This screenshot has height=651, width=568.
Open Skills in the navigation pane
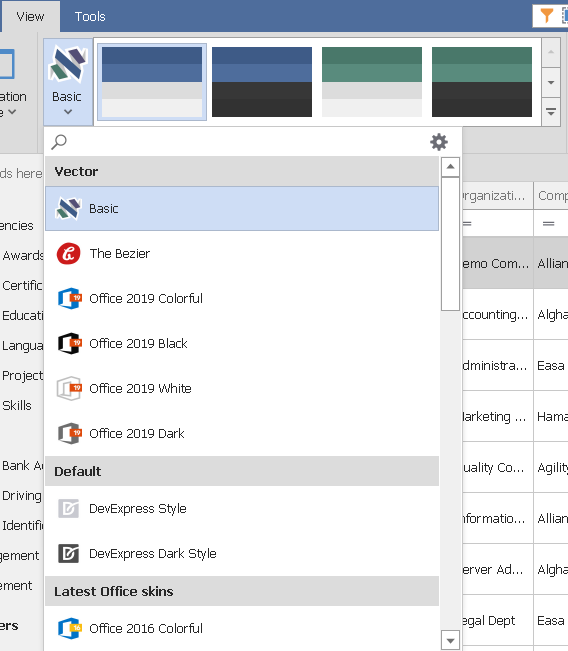click(x=17, y=405)
